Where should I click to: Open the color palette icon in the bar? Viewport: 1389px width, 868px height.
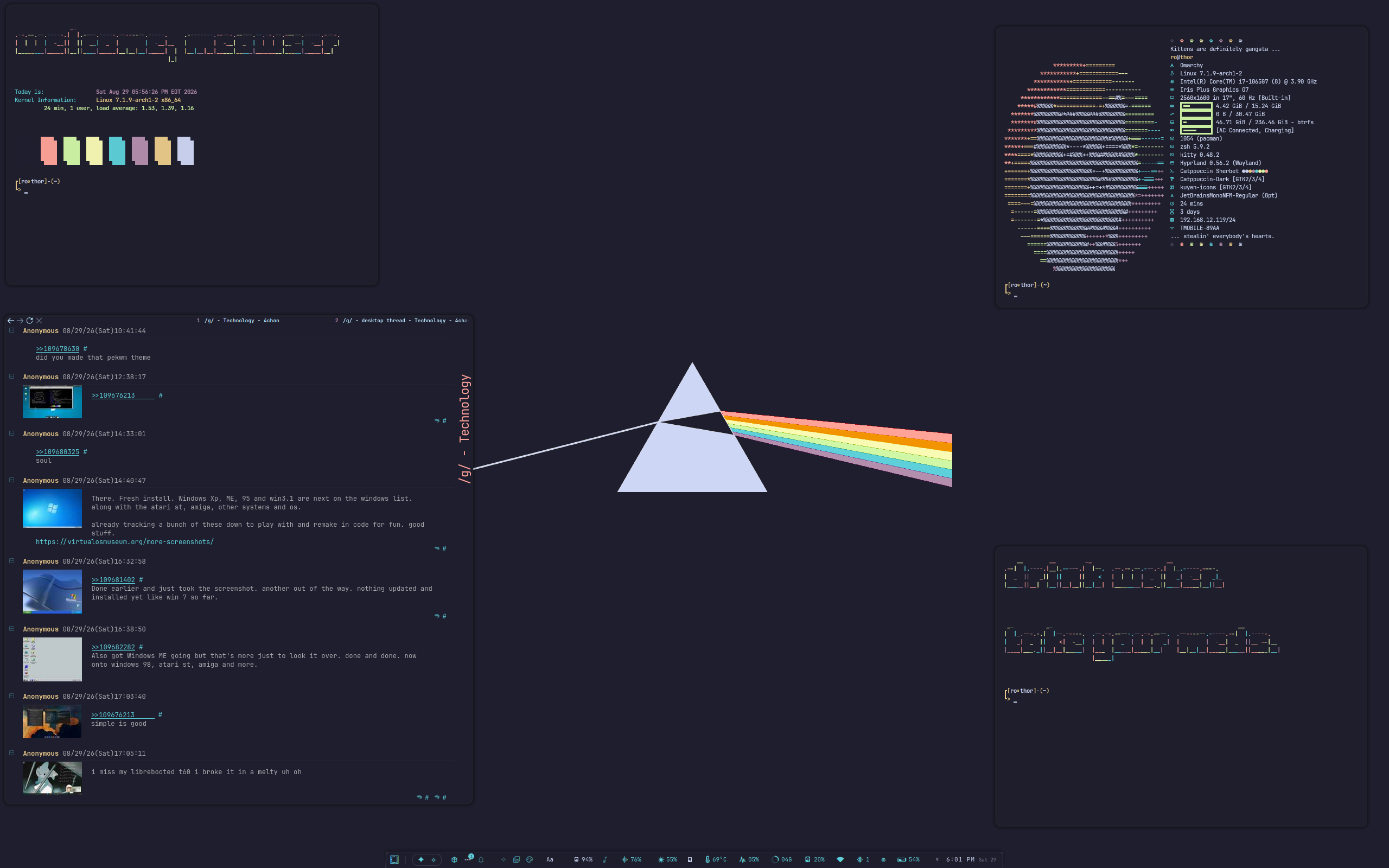click(530, 859)
